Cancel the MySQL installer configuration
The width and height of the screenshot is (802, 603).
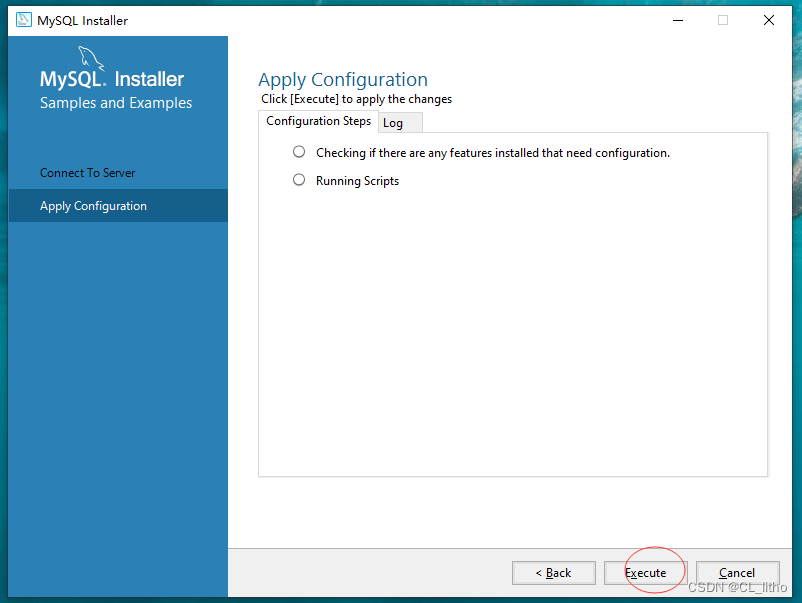tap(738, 573)
